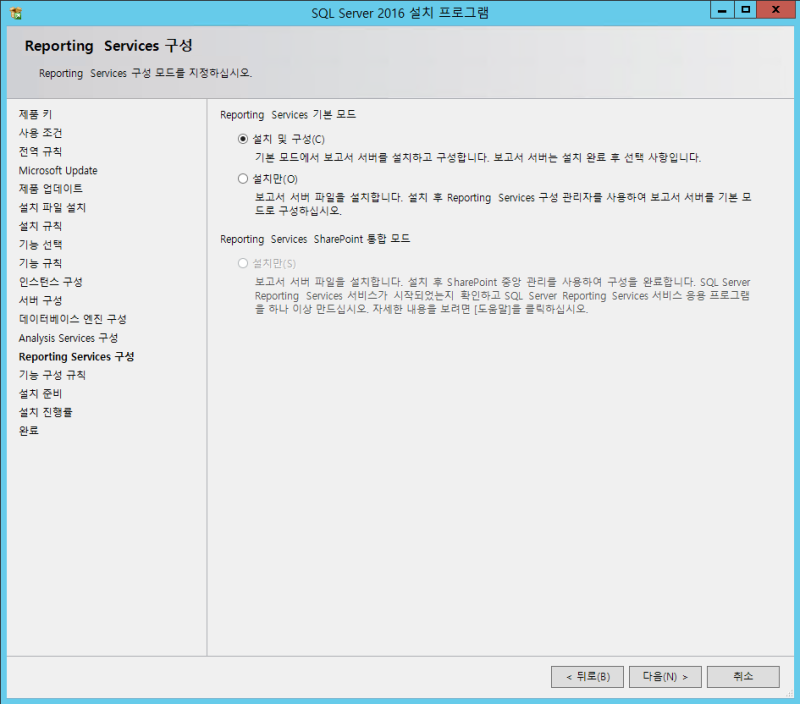Click the 뒤로(B) back button

pos(587,676)
